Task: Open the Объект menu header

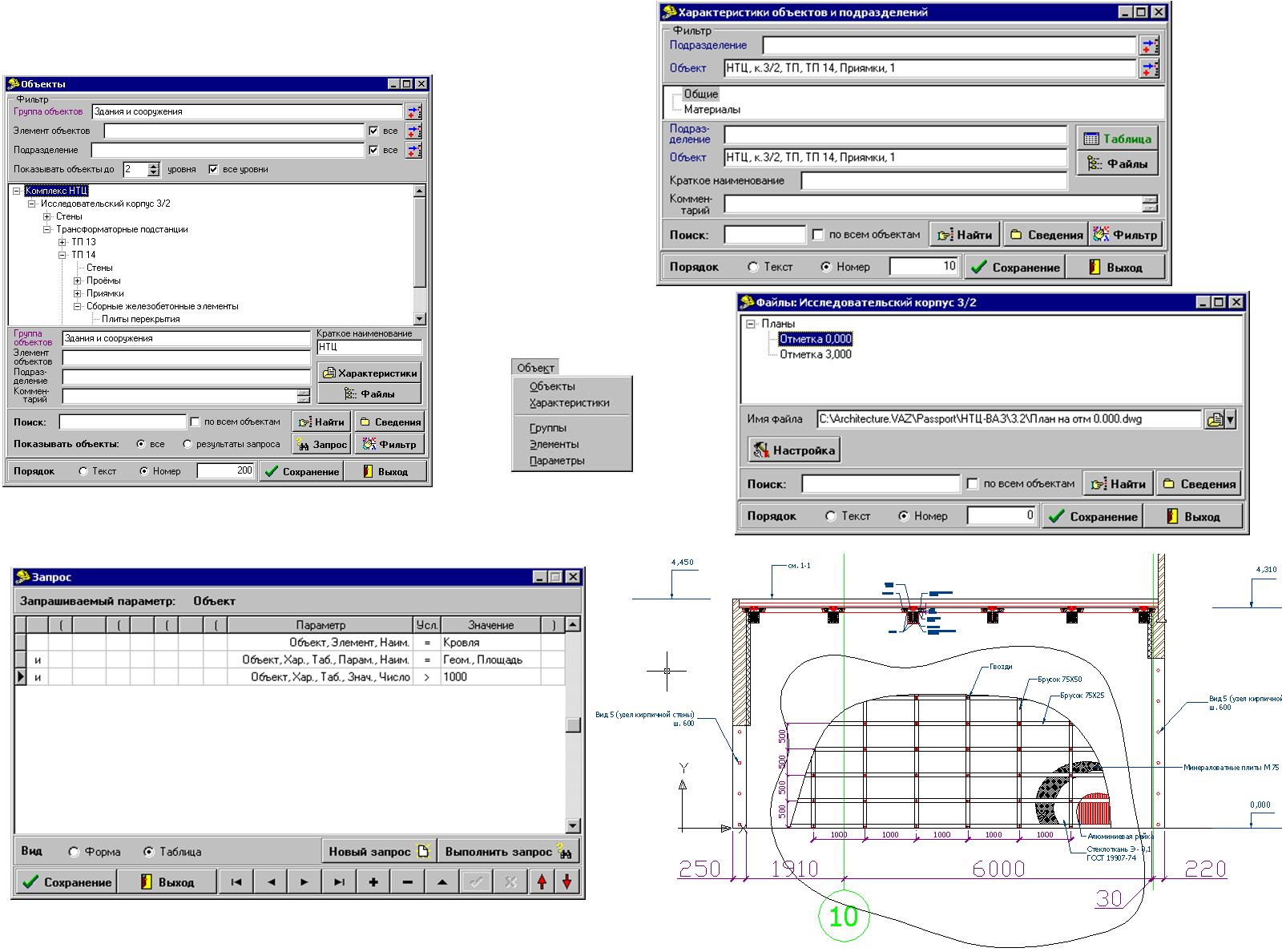Action: (x=535, y=368)
